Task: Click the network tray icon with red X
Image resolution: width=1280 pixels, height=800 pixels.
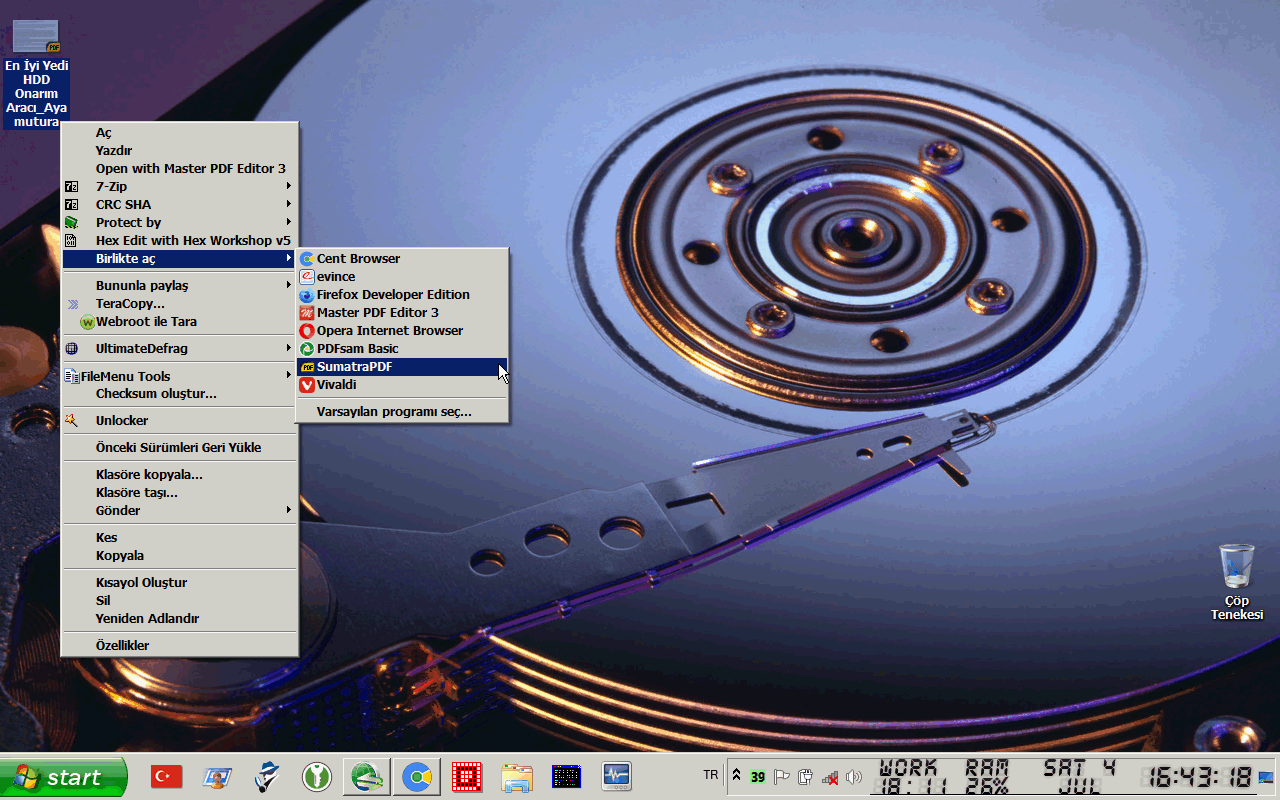Action: (829, 777)
